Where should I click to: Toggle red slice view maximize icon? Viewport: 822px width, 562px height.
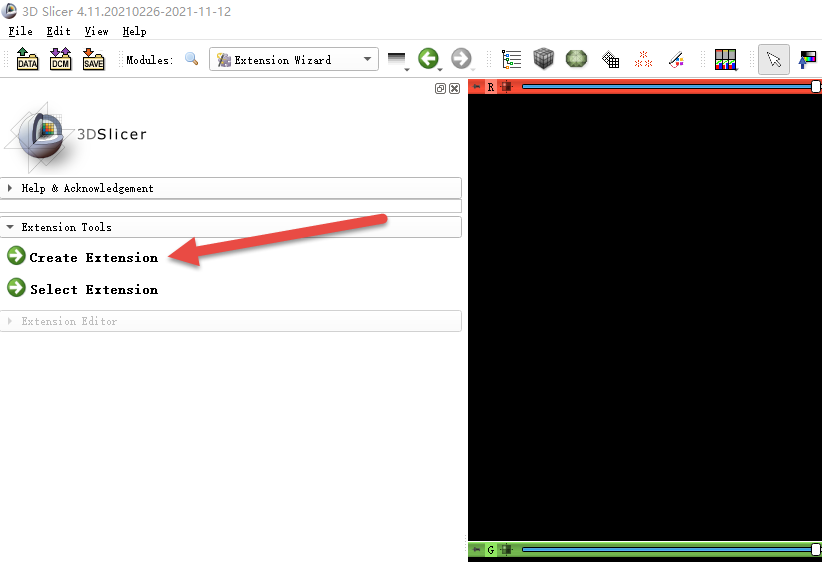(x=506, y=87)
